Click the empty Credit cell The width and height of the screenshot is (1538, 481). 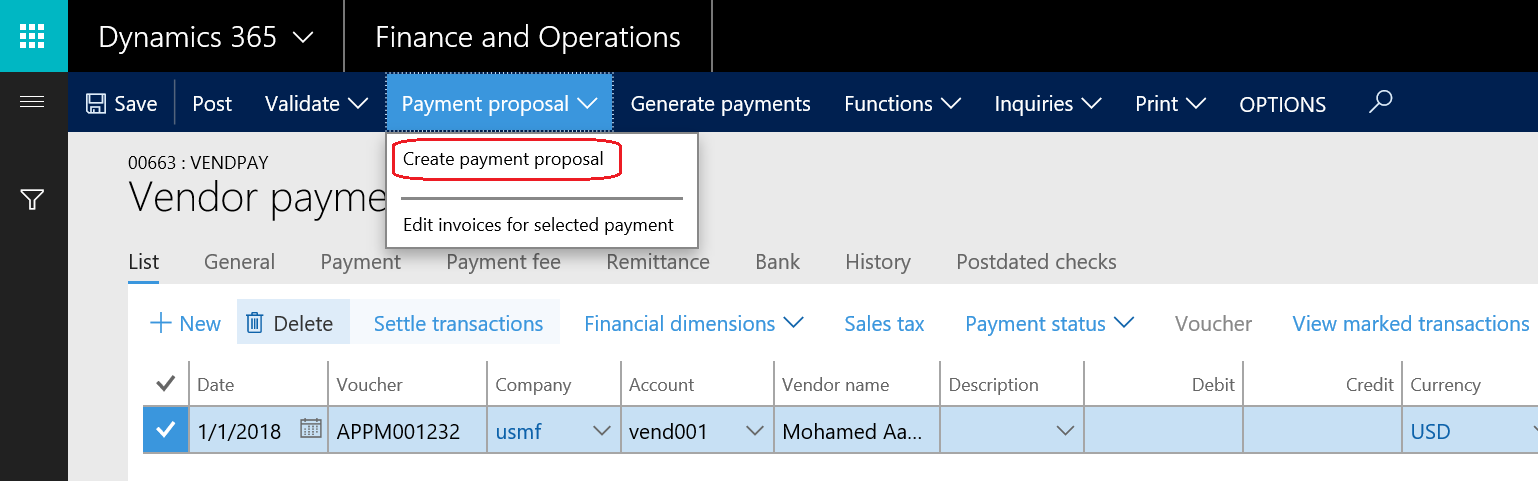tap(1322, 431)
